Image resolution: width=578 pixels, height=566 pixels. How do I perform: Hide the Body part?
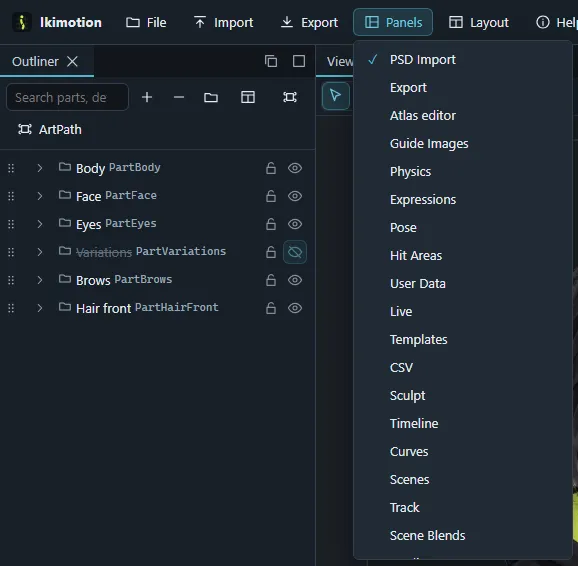[295, 168]
